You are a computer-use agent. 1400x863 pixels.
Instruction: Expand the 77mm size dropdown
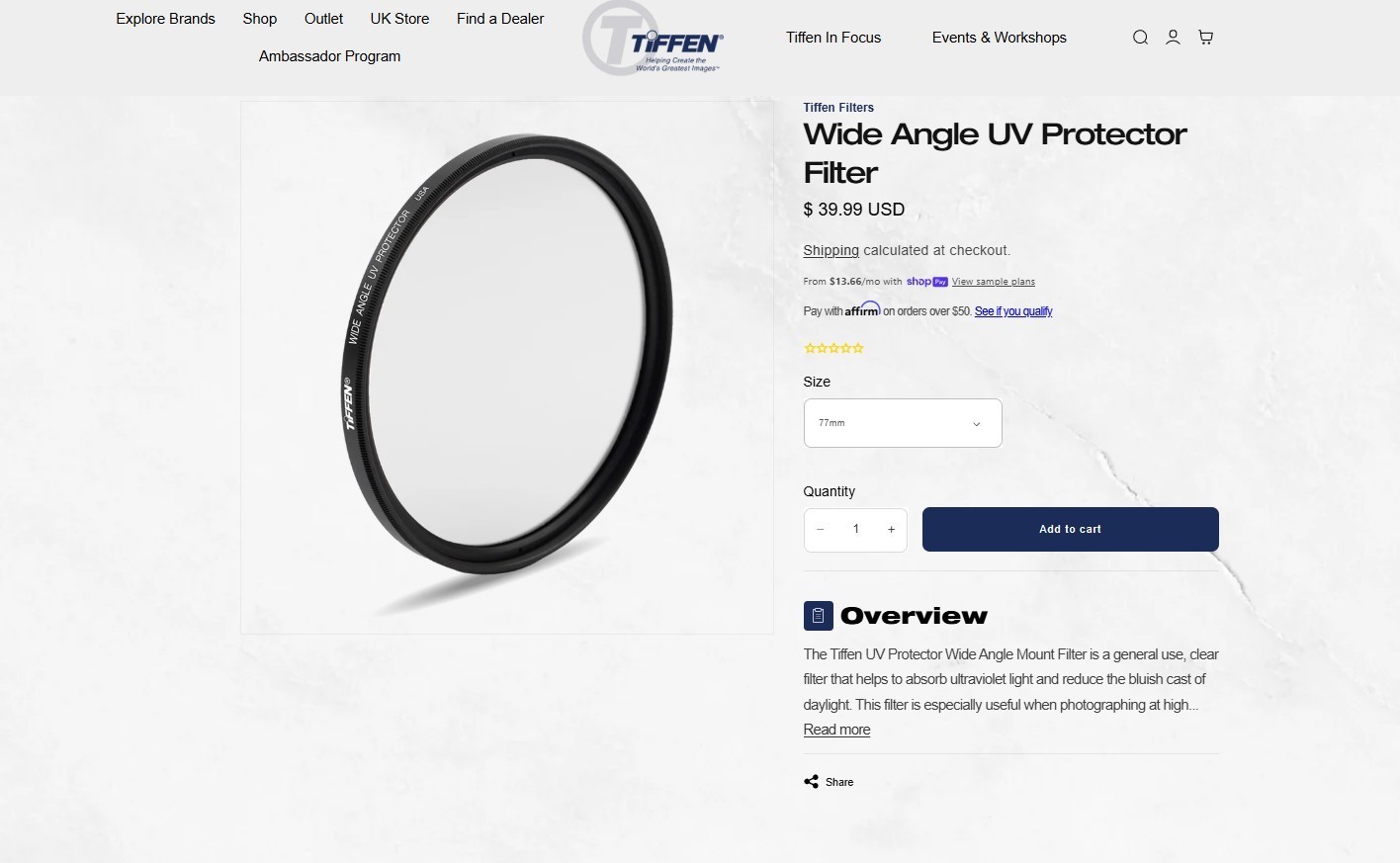(x=903, y=423)
